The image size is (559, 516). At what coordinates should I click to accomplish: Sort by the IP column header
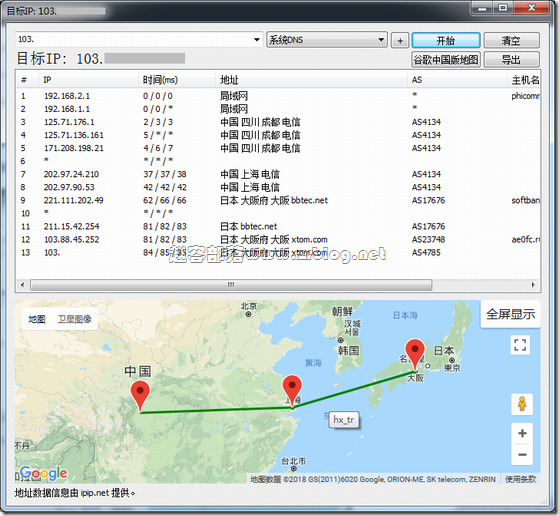(88, 80)
